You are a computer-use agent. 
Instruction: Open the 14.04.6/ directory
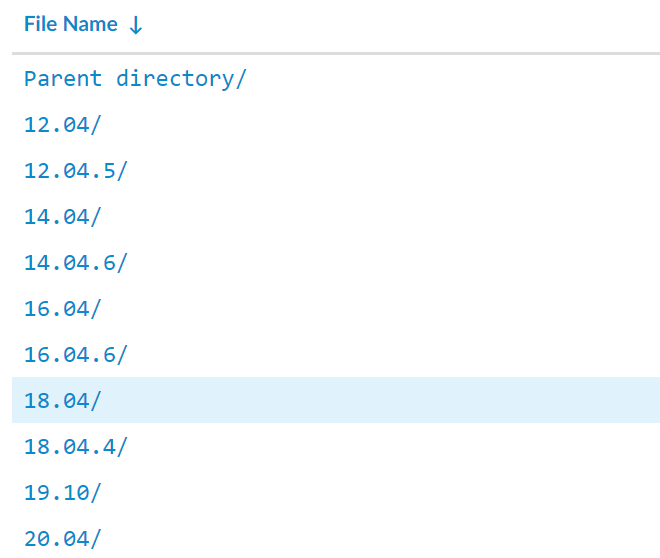76,263
